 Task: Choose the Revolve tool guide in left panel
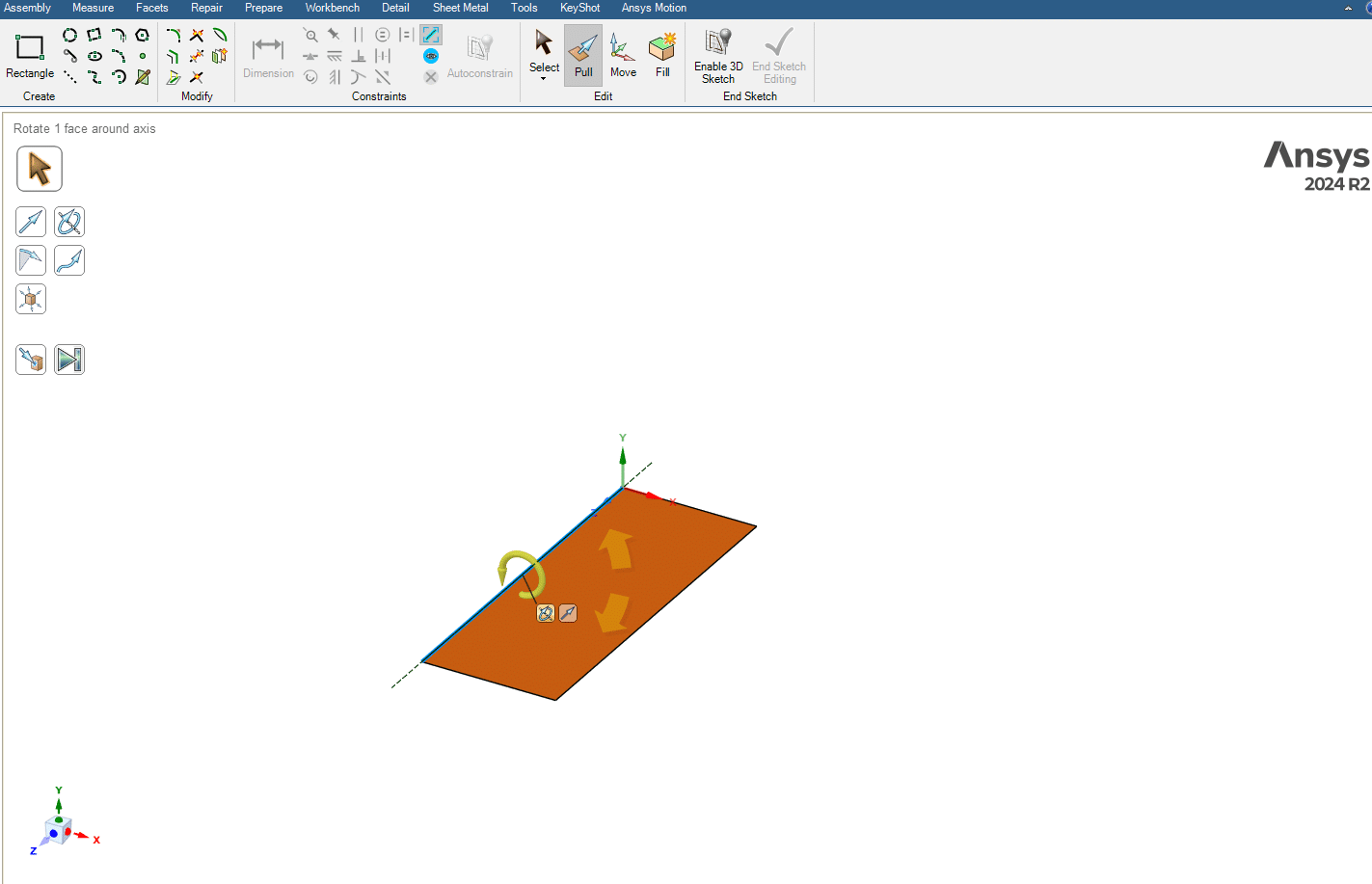pyautogui.click(x=69, y=223)
